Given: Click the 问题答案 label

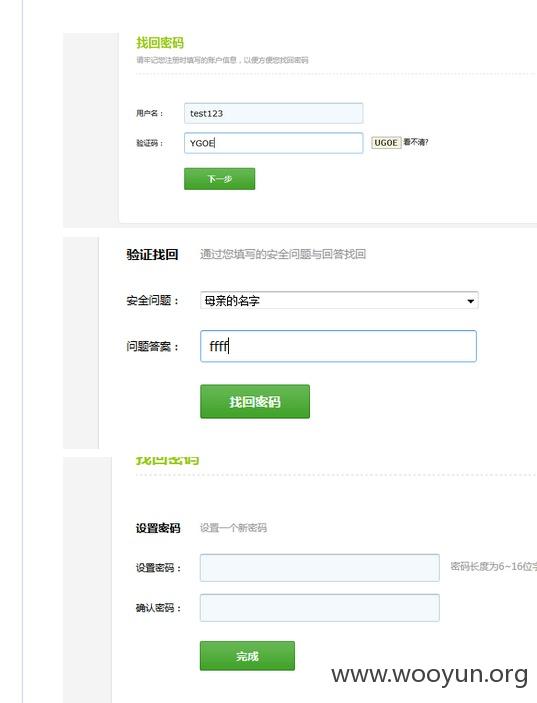Looking at the screenshot, I should (x=152, y=346).
